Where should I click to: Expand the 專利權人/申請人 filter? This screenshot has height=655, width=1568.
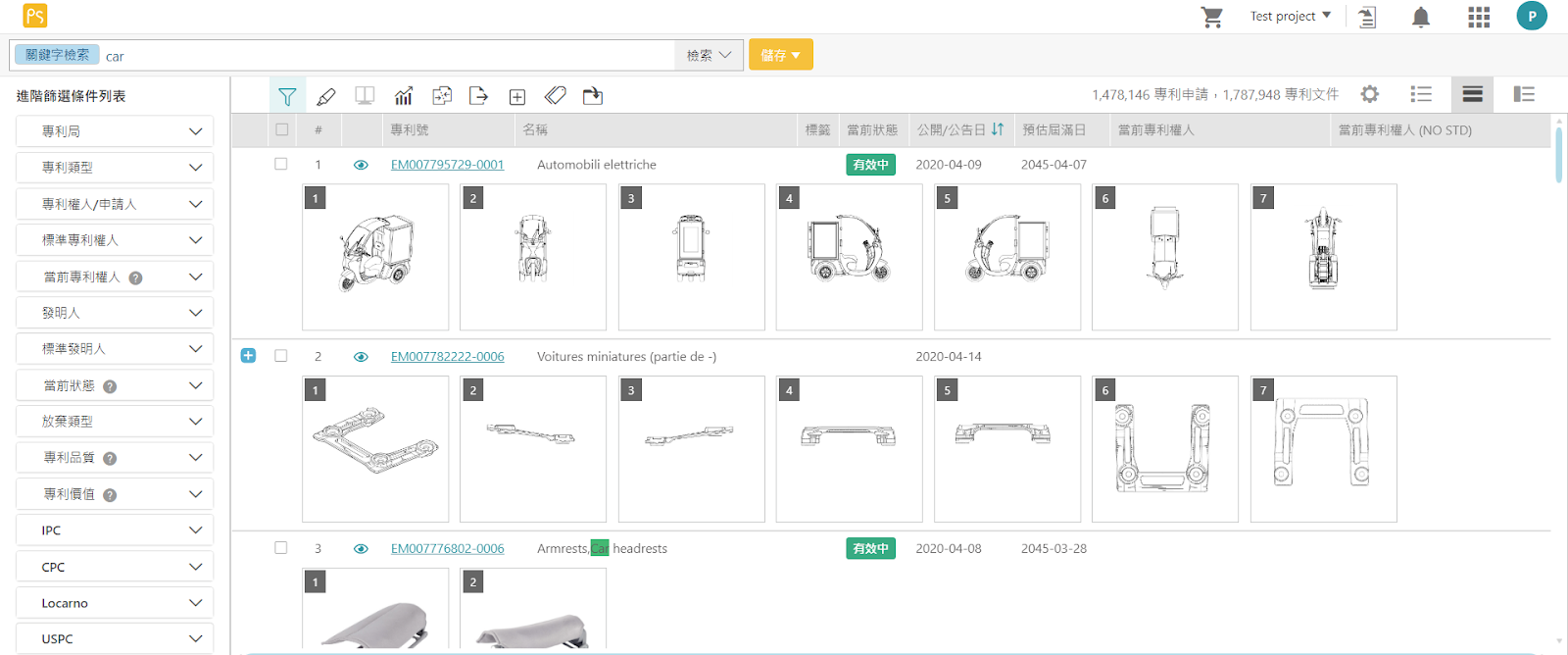115,204
